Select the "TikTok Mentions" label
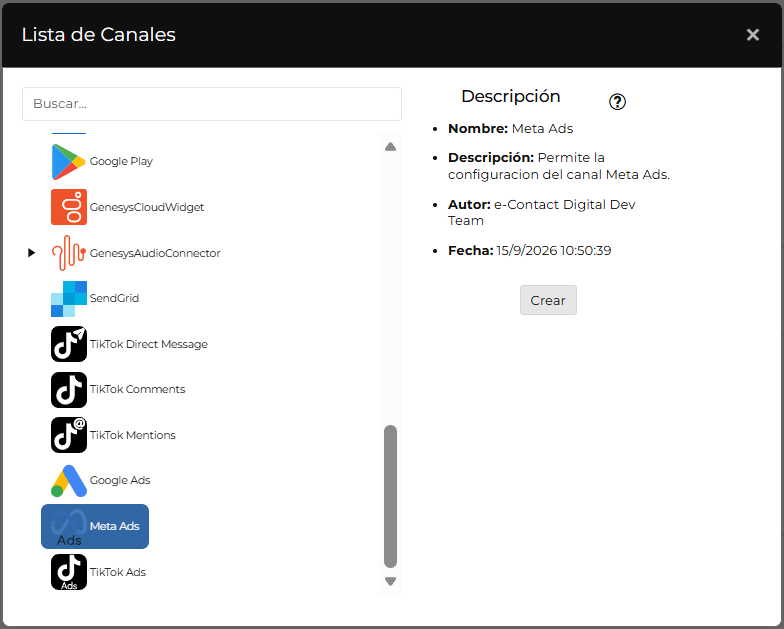Screen dimensions: 784x629 click(132, 435)
